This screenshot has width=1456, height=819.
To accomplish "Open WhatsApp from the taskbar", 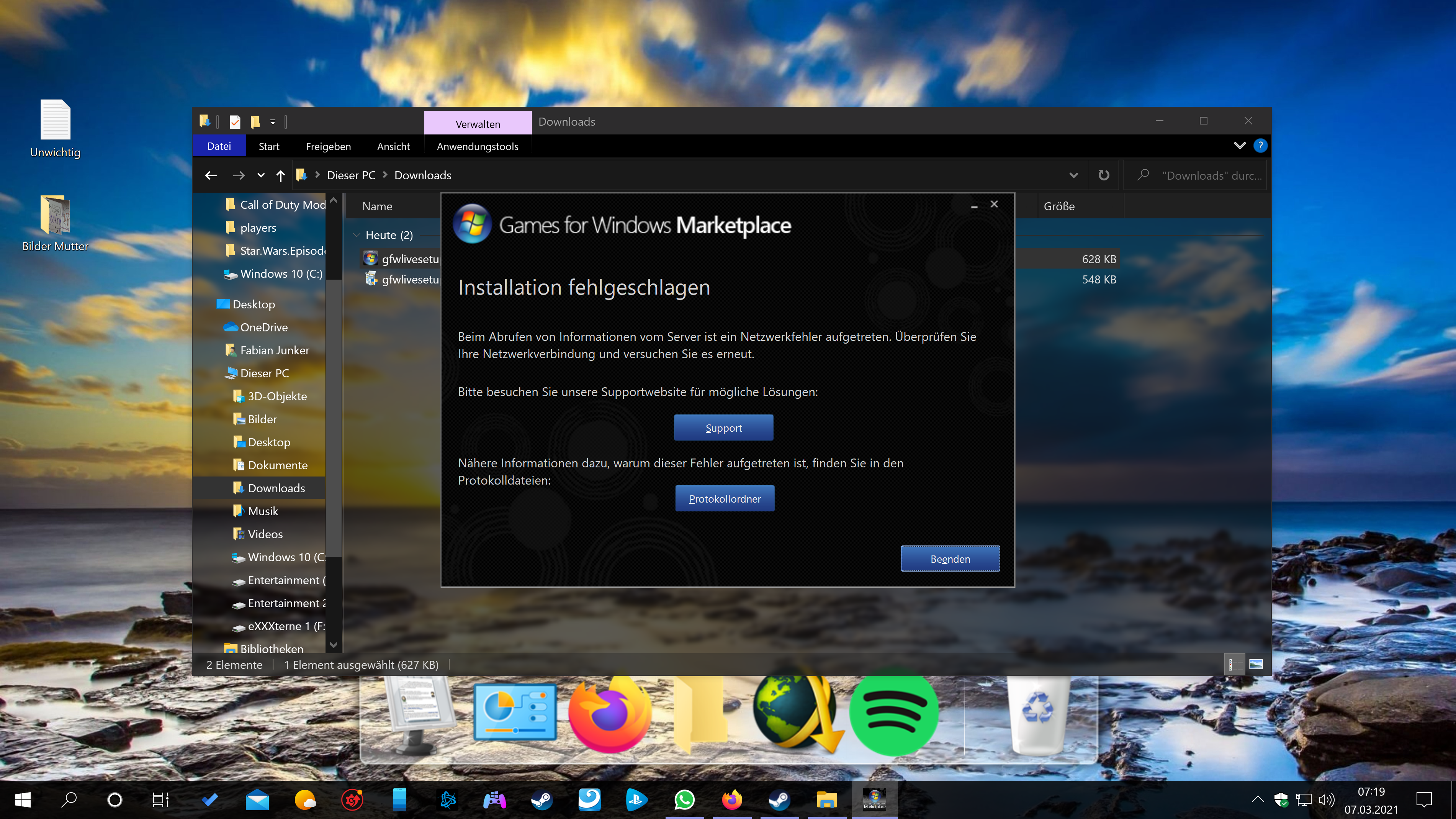I will (684, 800).
